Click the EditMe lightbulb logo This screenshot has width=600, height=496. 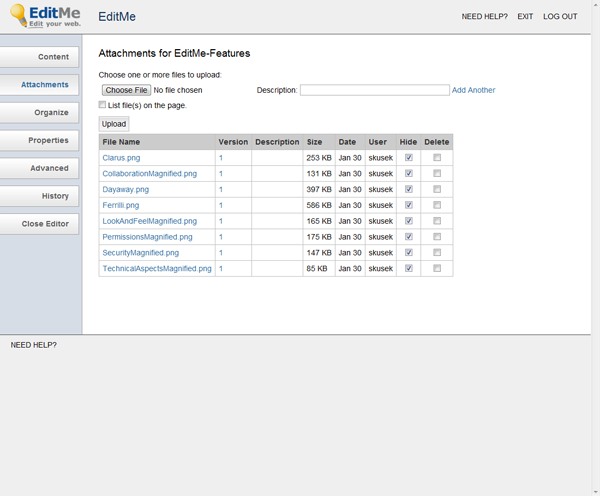tap(45, 16)
